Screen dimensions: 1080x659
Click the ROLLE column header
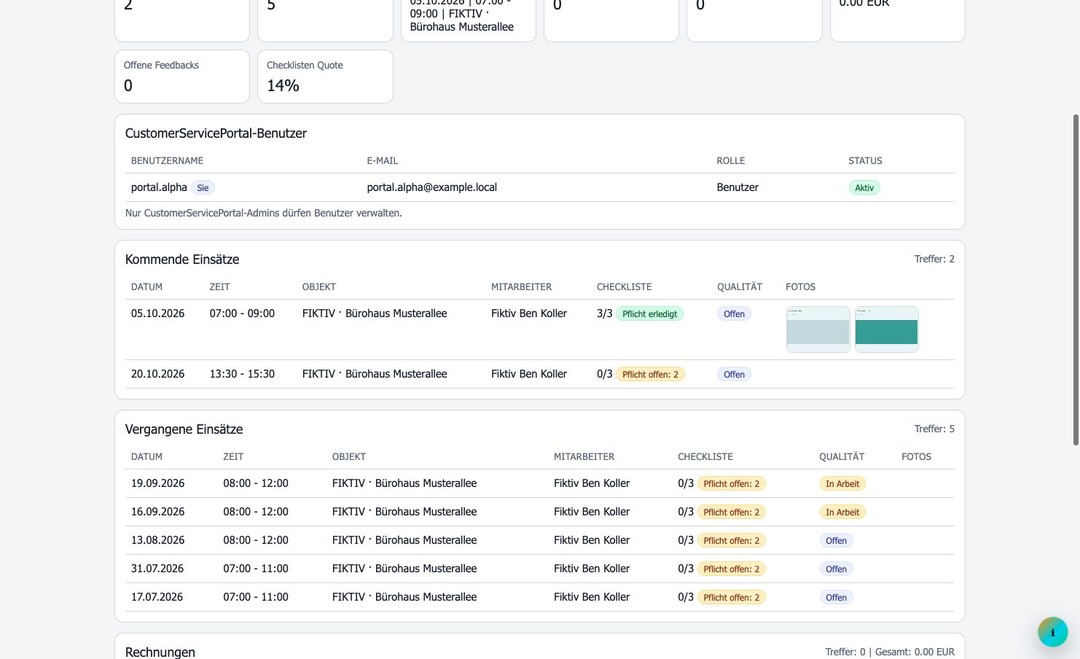[x=731, y=160]
